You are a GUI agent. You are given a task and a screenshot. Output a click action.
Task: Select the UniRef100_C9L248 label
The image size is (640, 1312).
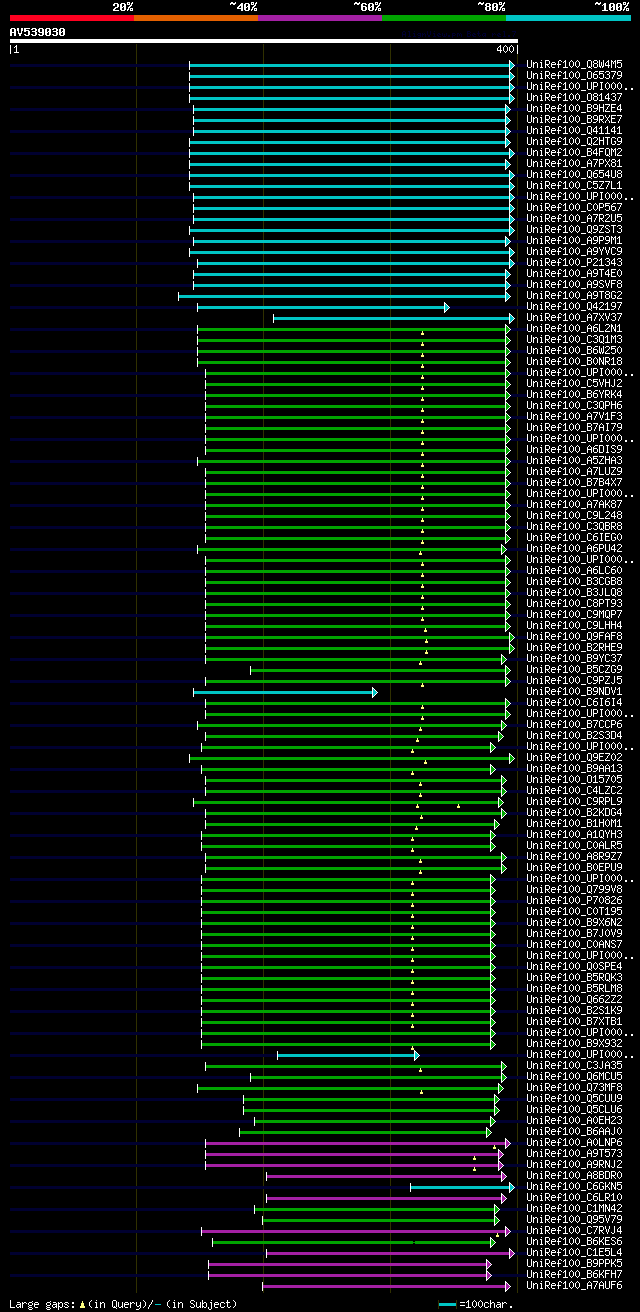[574, 516]
